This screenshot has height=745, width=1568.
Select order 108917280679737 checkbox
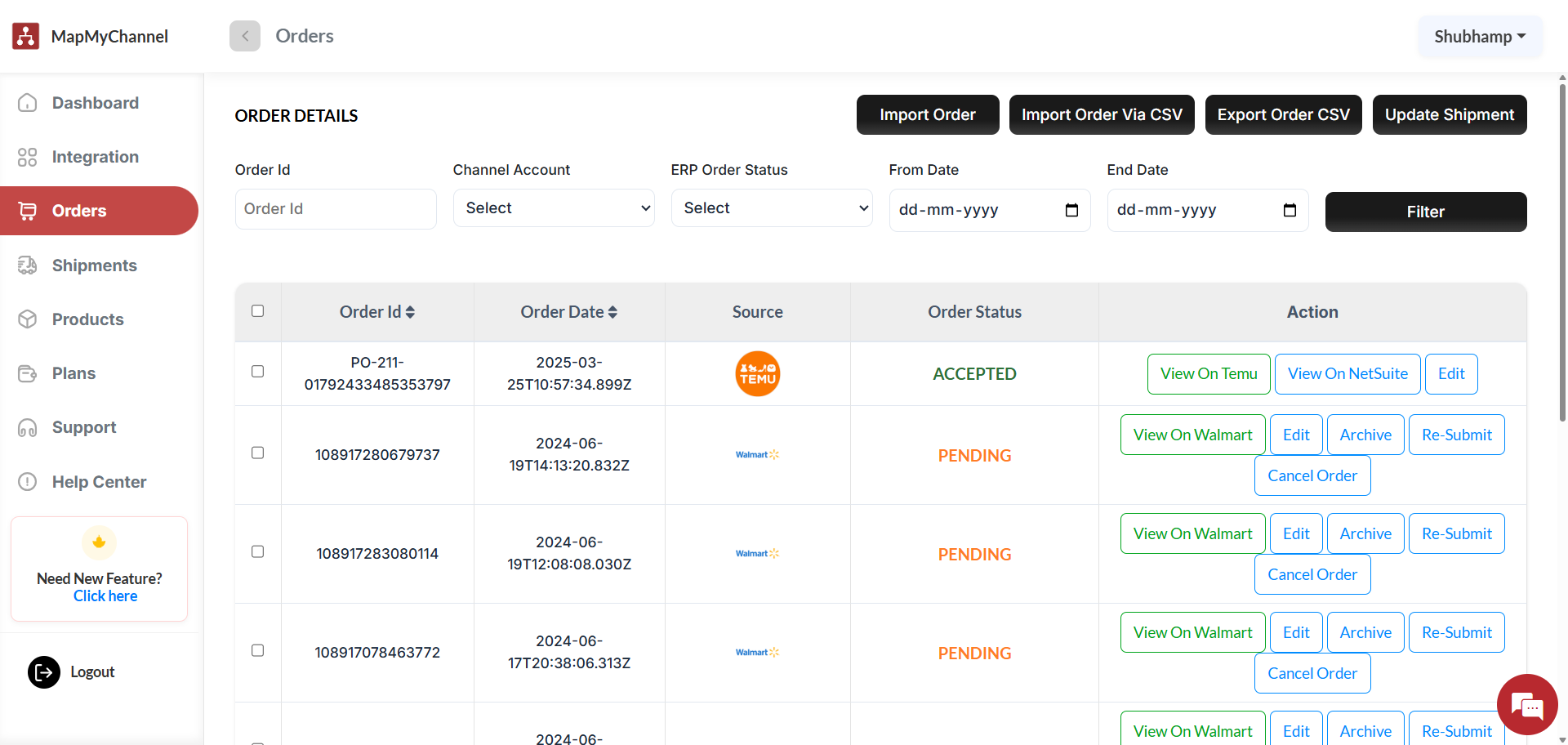coord(258,453)
